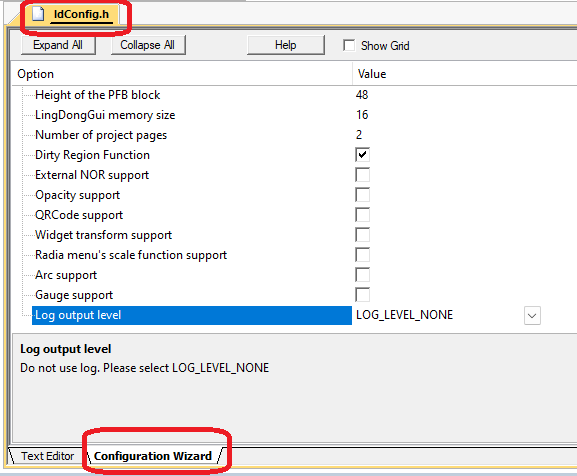Turn on QRCode support checkbox
This screenshot has height=476, width=577.
coord(362,215)
